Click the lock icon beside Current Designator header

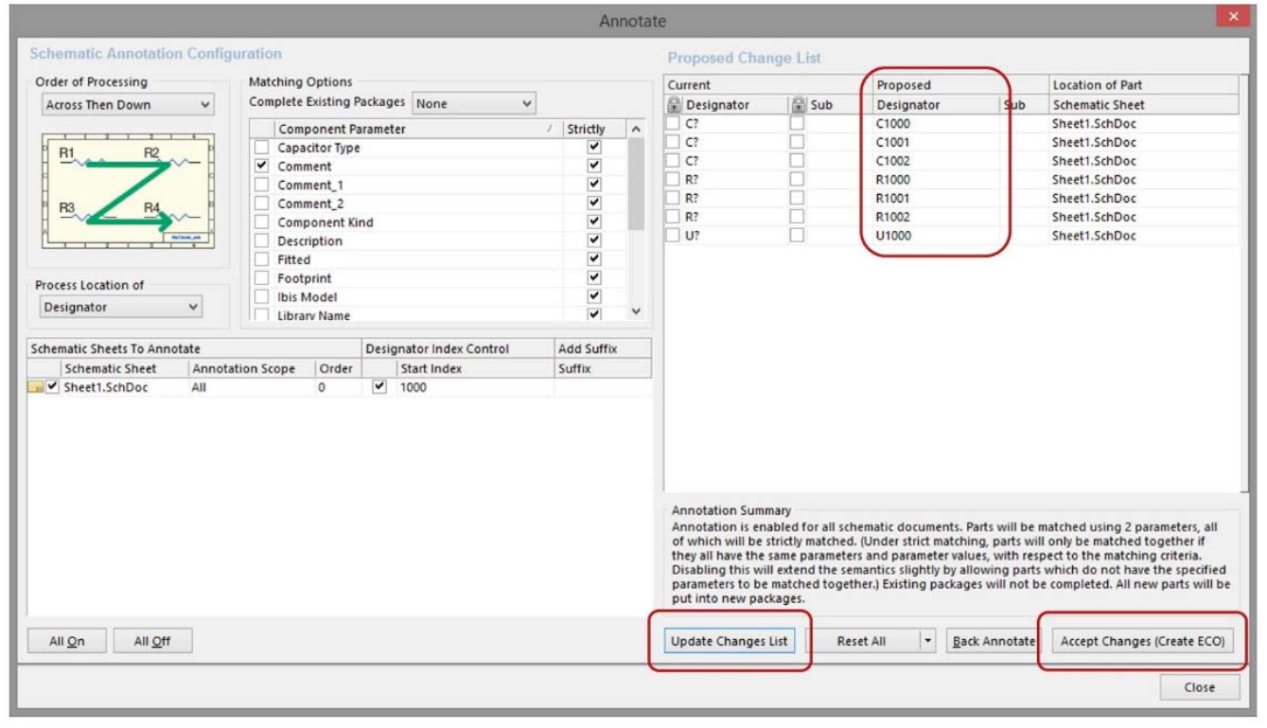674,105
